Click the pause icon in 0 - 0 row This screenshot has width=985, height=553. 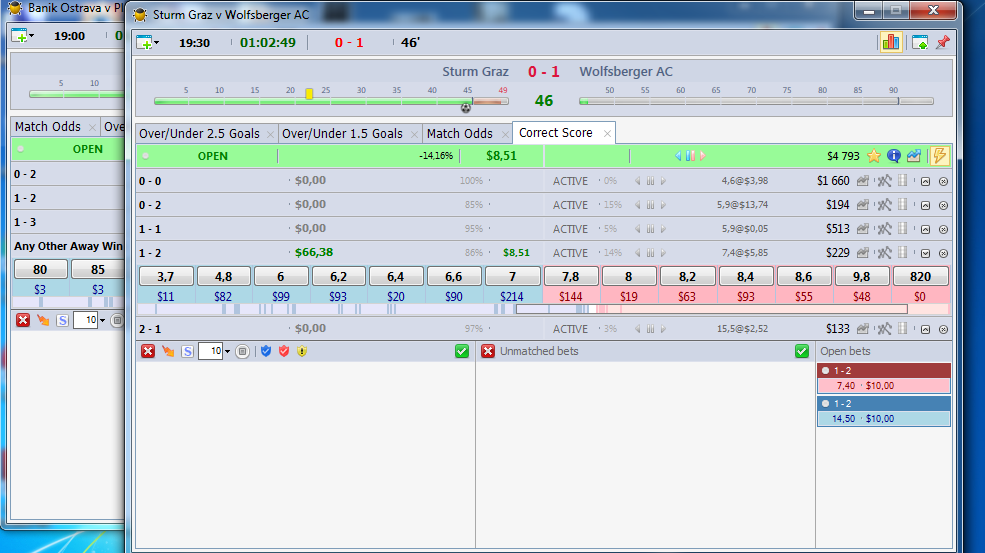[x=650, y=181]
